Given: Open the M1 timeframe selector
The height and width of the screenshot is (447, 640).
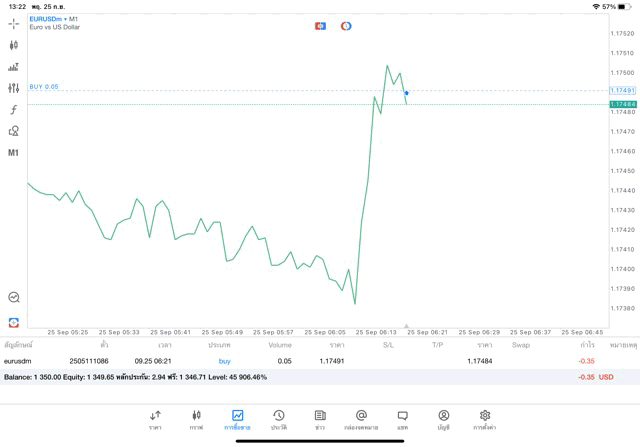Looking at the screenshot, I should tap(13, 153).
